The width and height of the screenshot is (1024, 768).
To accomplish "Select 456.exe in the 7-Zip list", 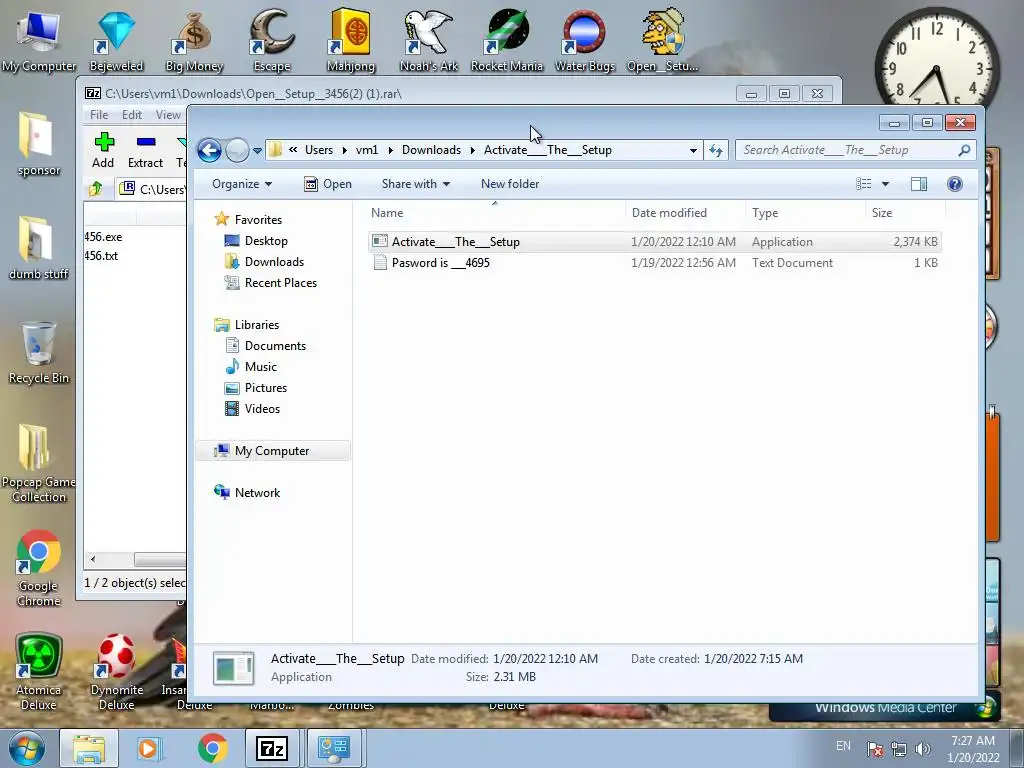I will coord(103,237).
